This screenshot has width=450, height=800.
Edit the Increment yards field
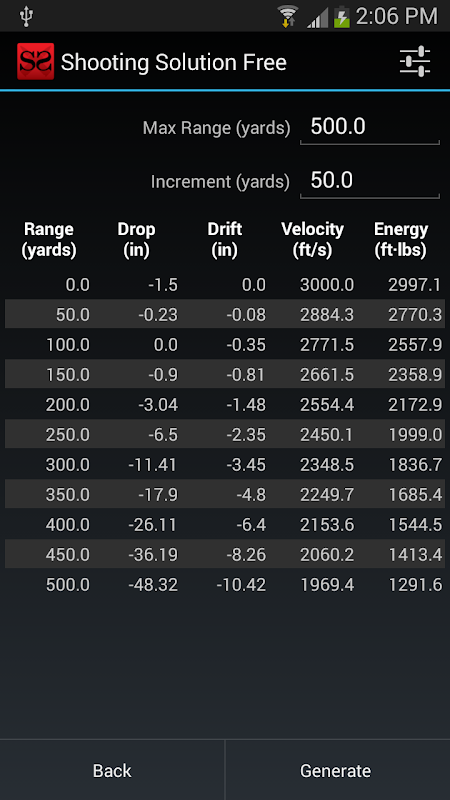coord(370,181)
